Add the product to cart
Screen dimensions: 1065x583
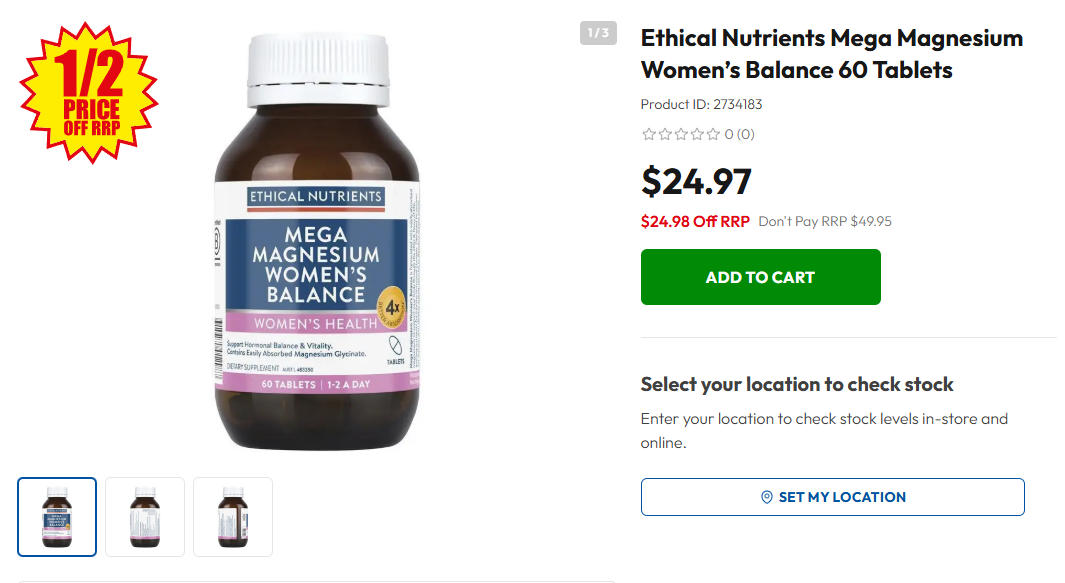point(760,277)
